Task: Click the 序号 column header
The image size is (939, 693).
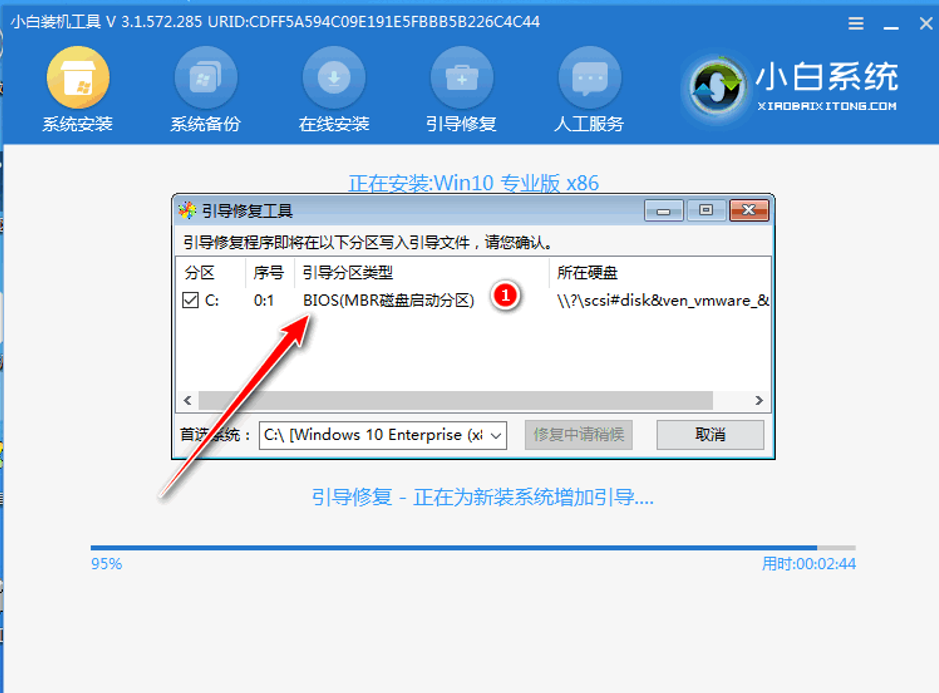Action: pos(270,273)
